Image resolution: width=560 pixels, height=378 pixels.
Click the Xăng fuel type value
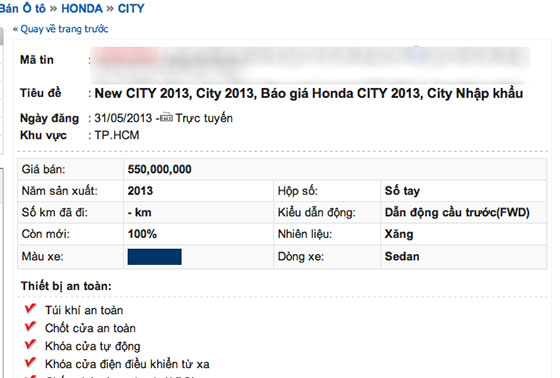(399, 234)
